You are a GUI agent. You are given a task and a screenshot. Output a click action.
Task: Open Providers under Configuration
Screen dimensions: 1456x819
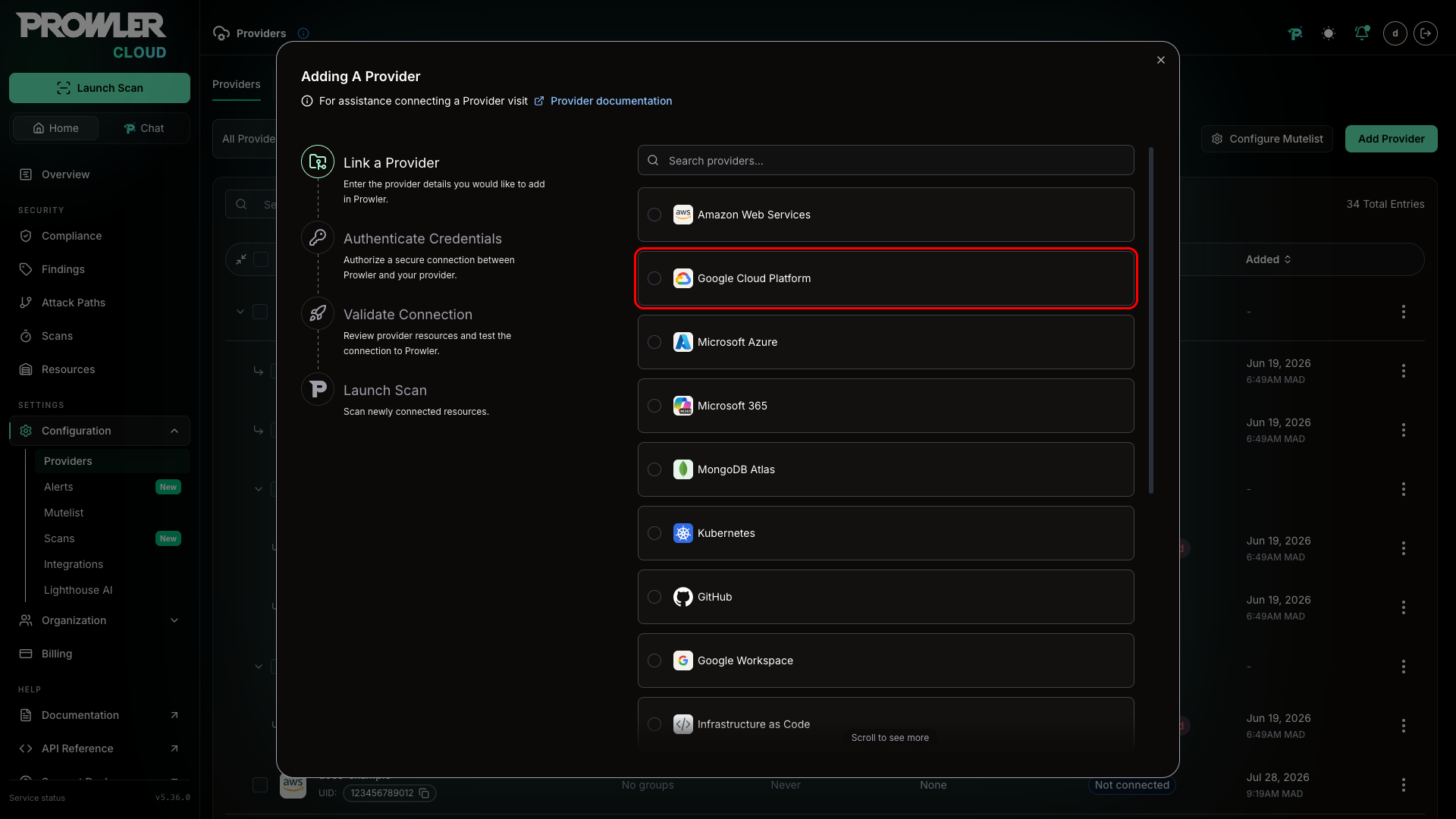(112, 461)
